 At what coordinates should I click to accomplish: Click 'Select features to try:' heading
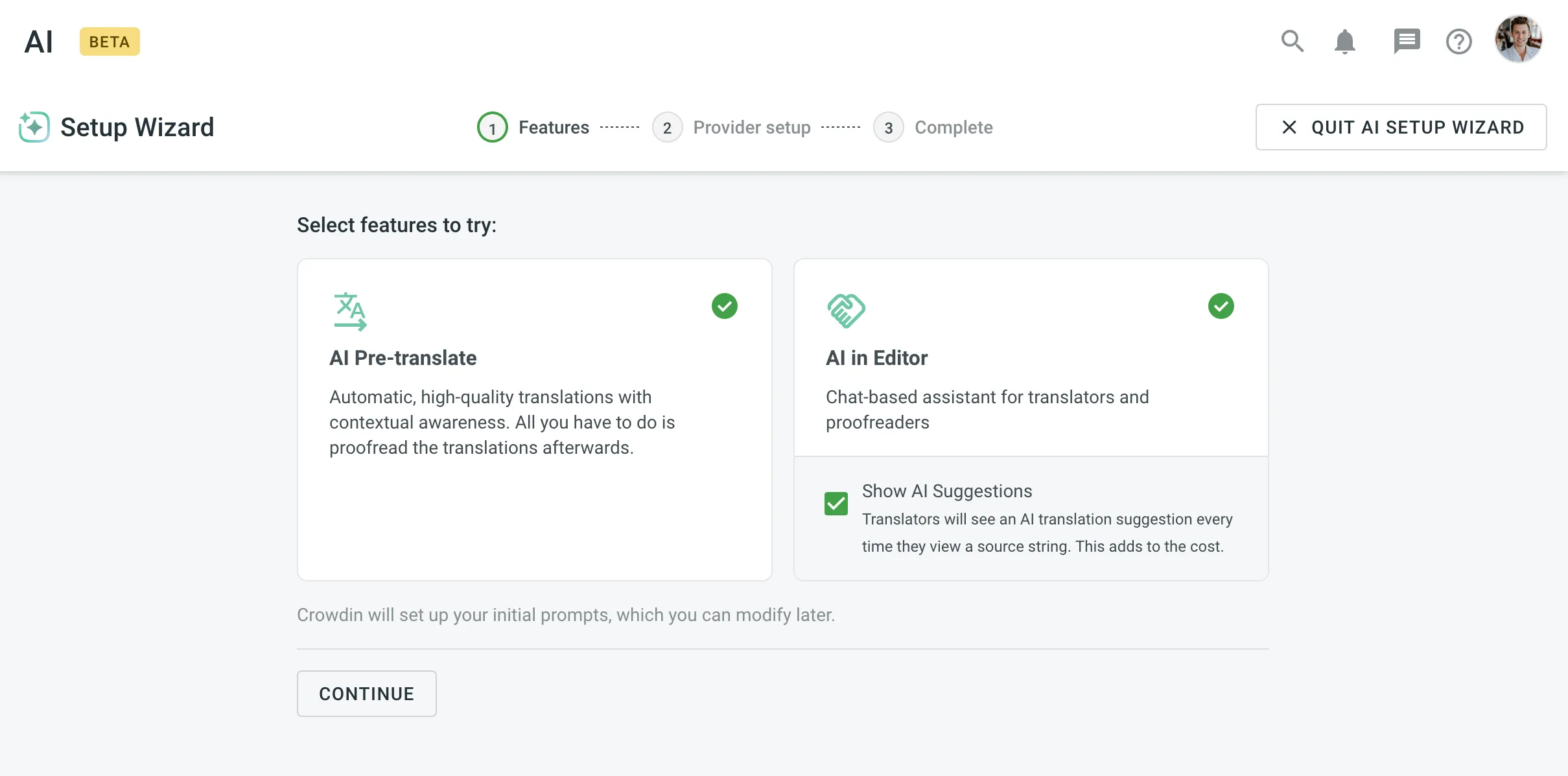pos(397,225)
